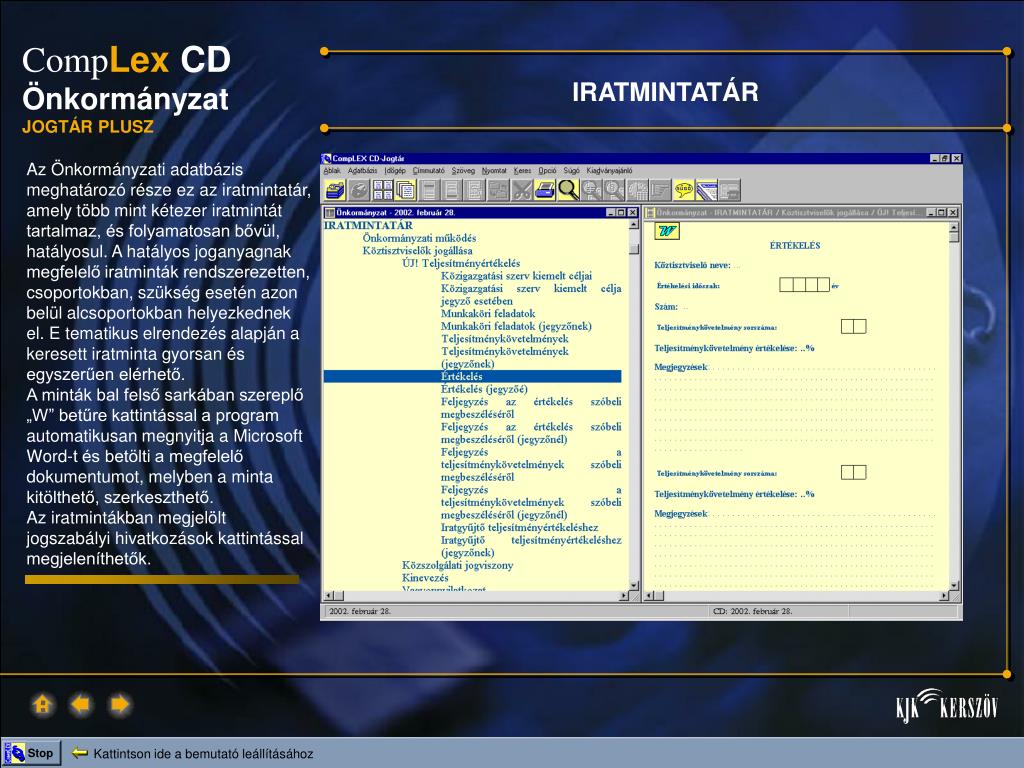Click scroll-right arrow under right document pane

click(x=944, y=596)
